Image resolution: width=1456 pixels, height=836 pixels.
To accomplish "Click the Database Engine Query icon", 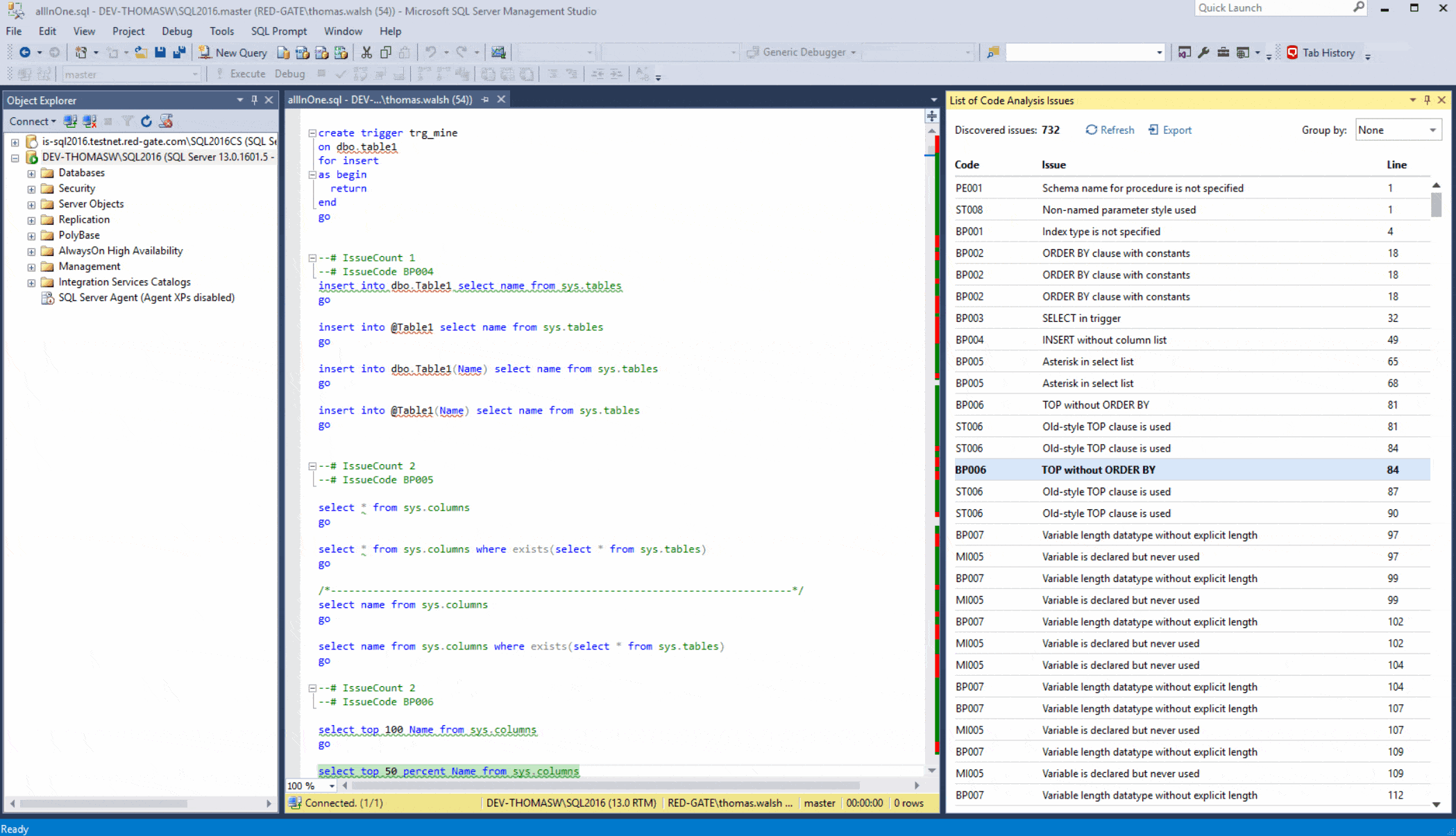I will 283,52.
